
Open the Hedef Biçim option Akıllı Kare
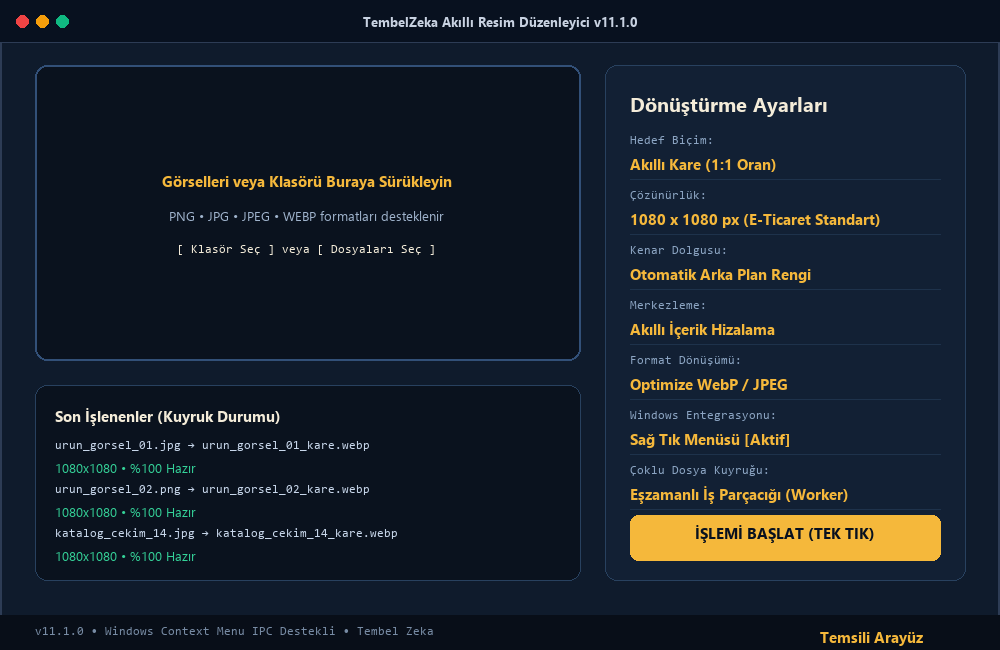[x=703, y=165]
